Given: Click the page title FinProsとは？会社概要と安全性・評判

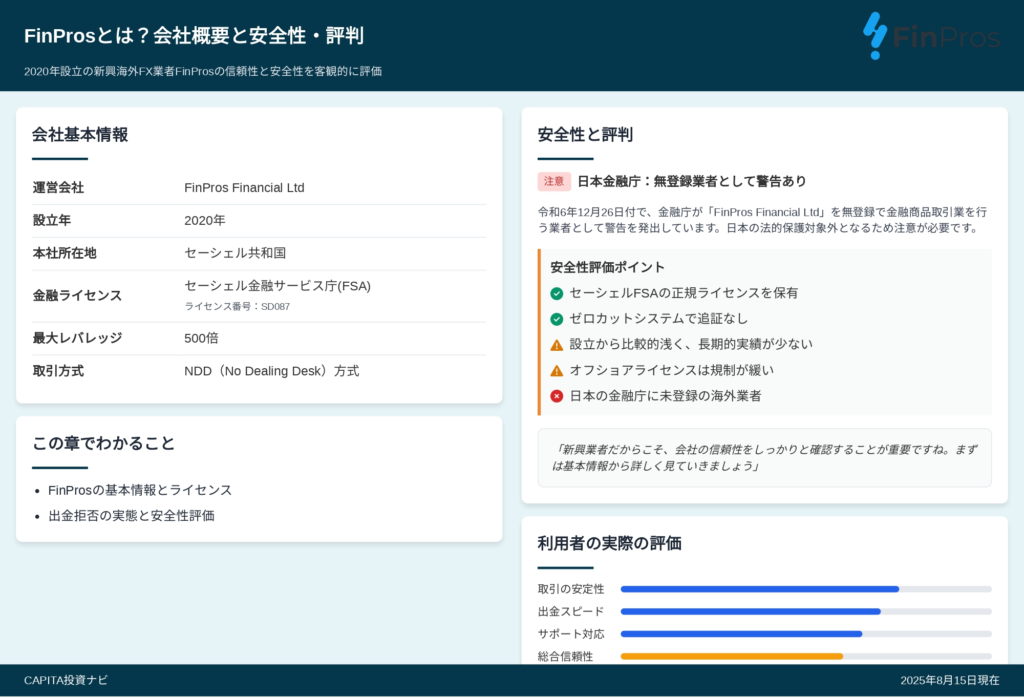Looking at the screenshot, I should point(194,35).
